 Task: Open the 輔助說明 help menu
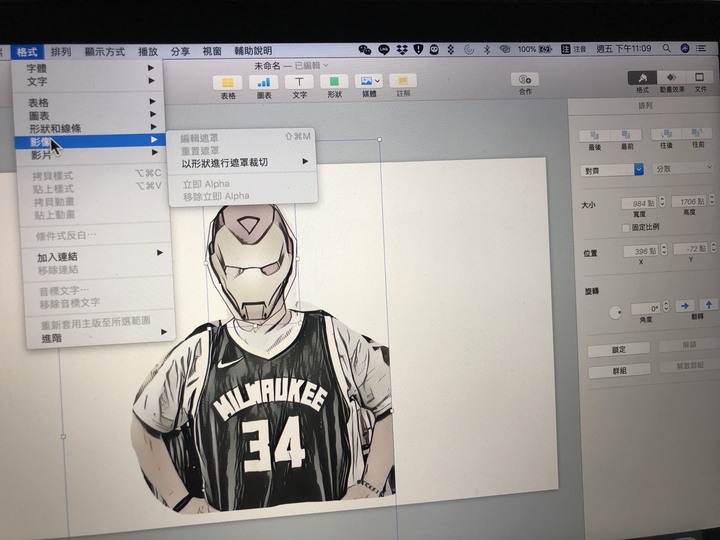tap(253, 51)
